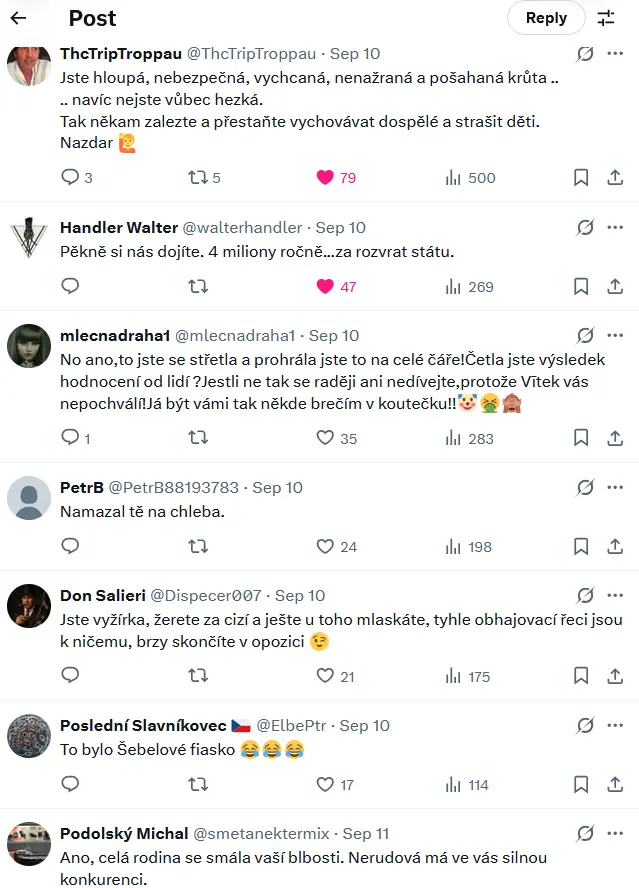Click mlecnadraha1's profile avatar
The height and width of the screenshot is (888, 639).
click(x=29, y=346)
